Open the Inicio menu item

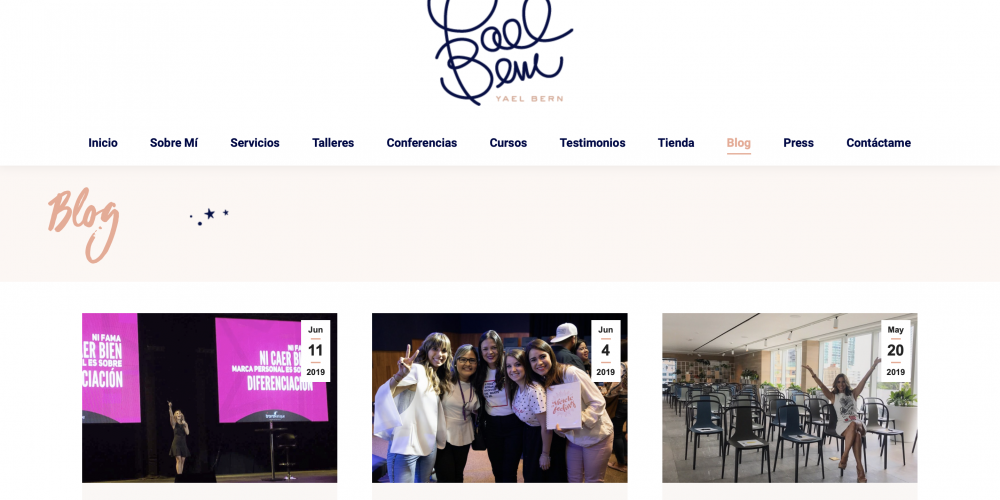103,143
